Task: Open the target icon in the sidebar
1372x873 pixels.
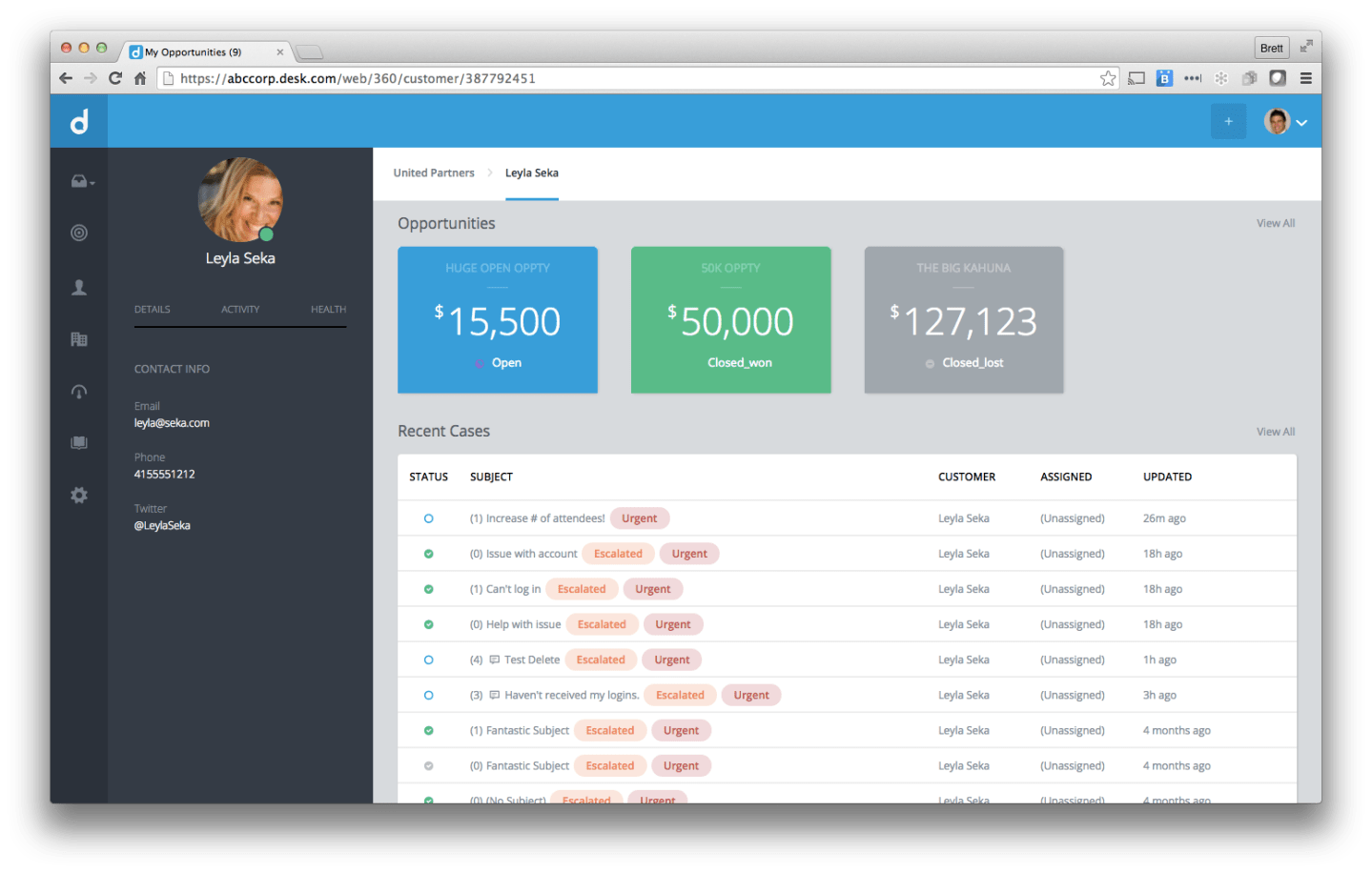Action: [x=79, y=233]
